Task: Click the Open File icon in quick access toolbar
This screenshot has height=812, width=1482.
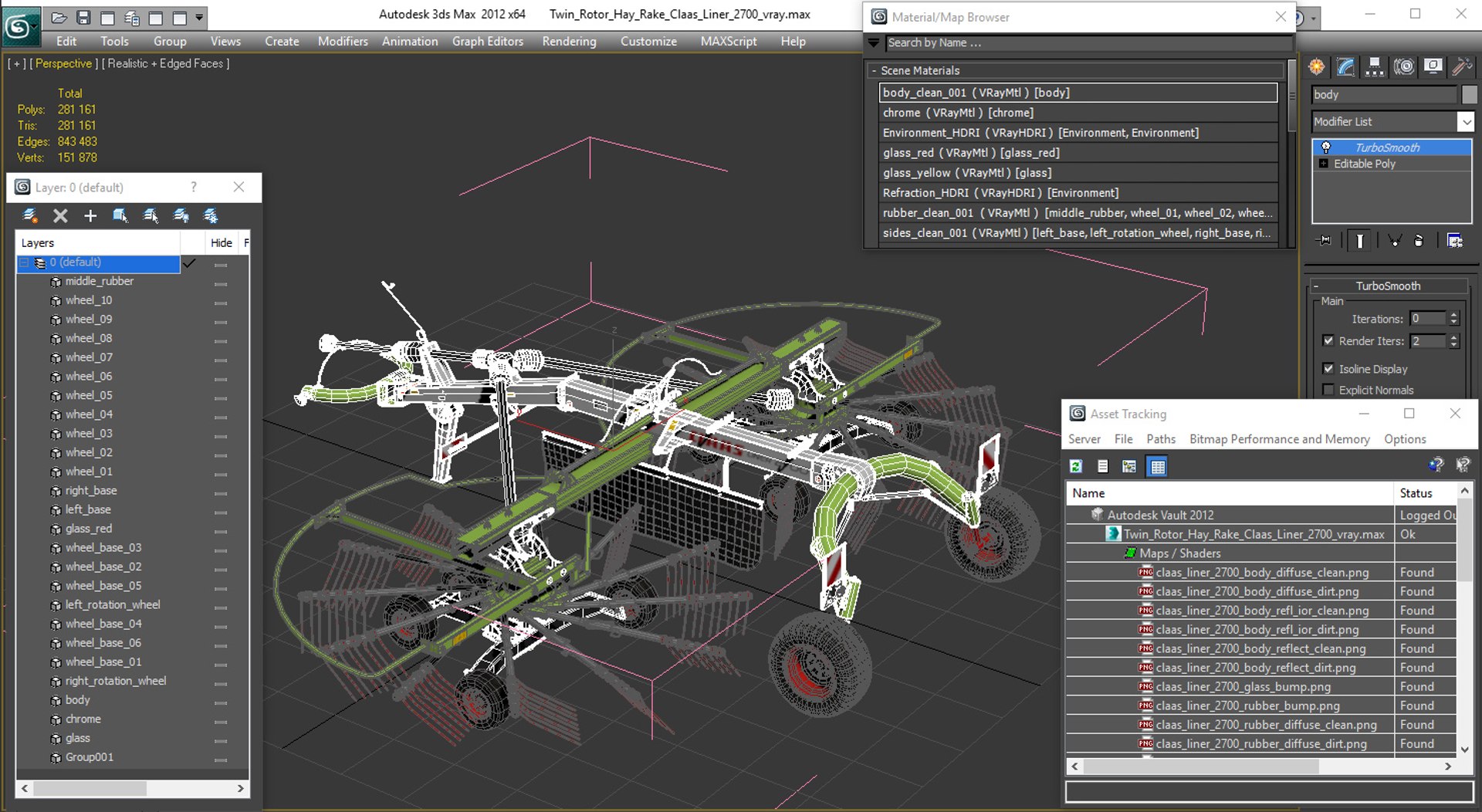Action: pyautogui.click(x=59, y=17)
